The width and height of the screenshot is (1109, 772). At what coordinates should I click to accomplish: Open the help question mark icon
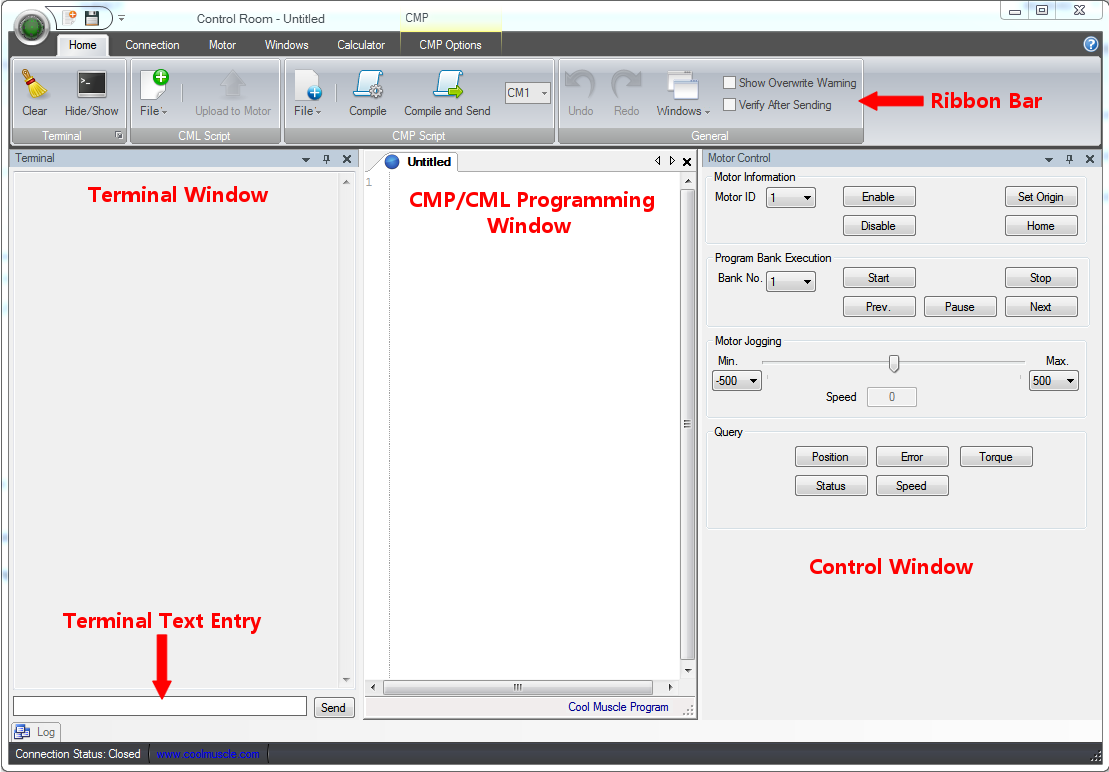coord(1091,44)
